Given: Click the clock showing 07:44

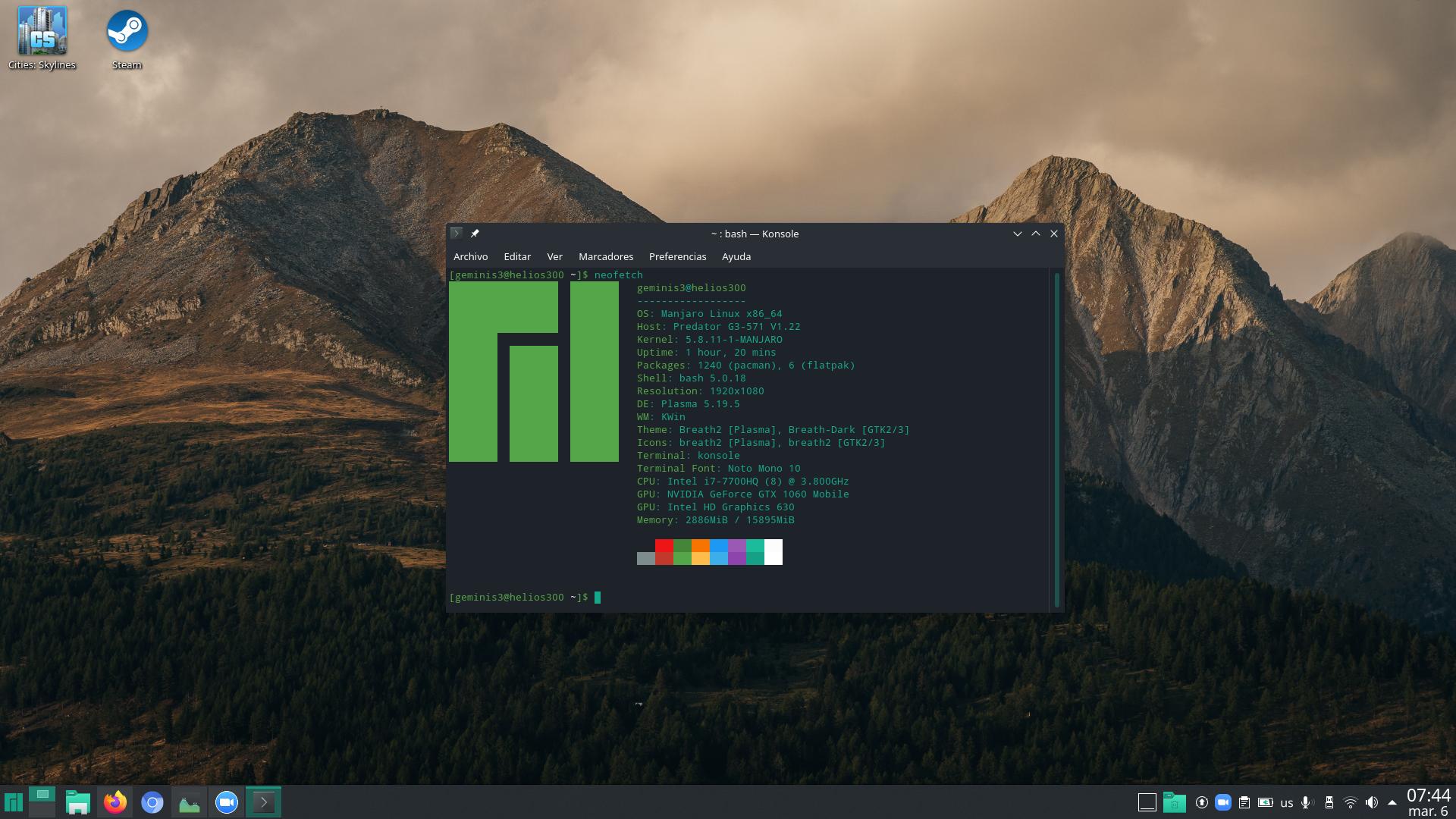Looking at the screenshot, I should (1428, 795).
